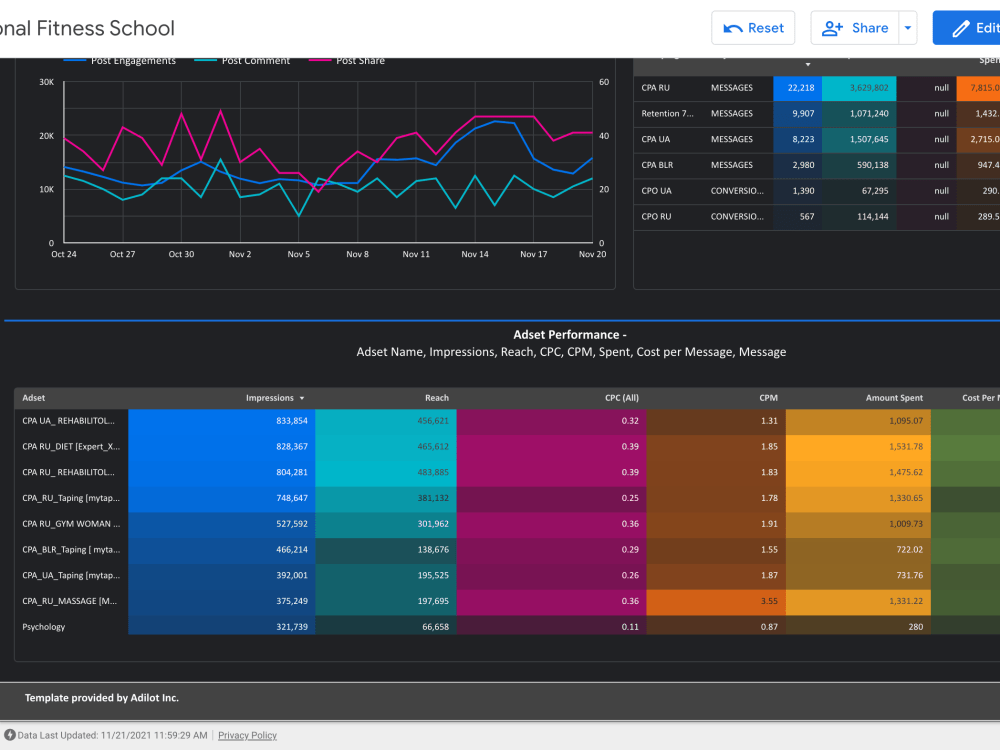Click the add-person icon in Share
This screenshot has height=750, width=1000.
point(832,28)
